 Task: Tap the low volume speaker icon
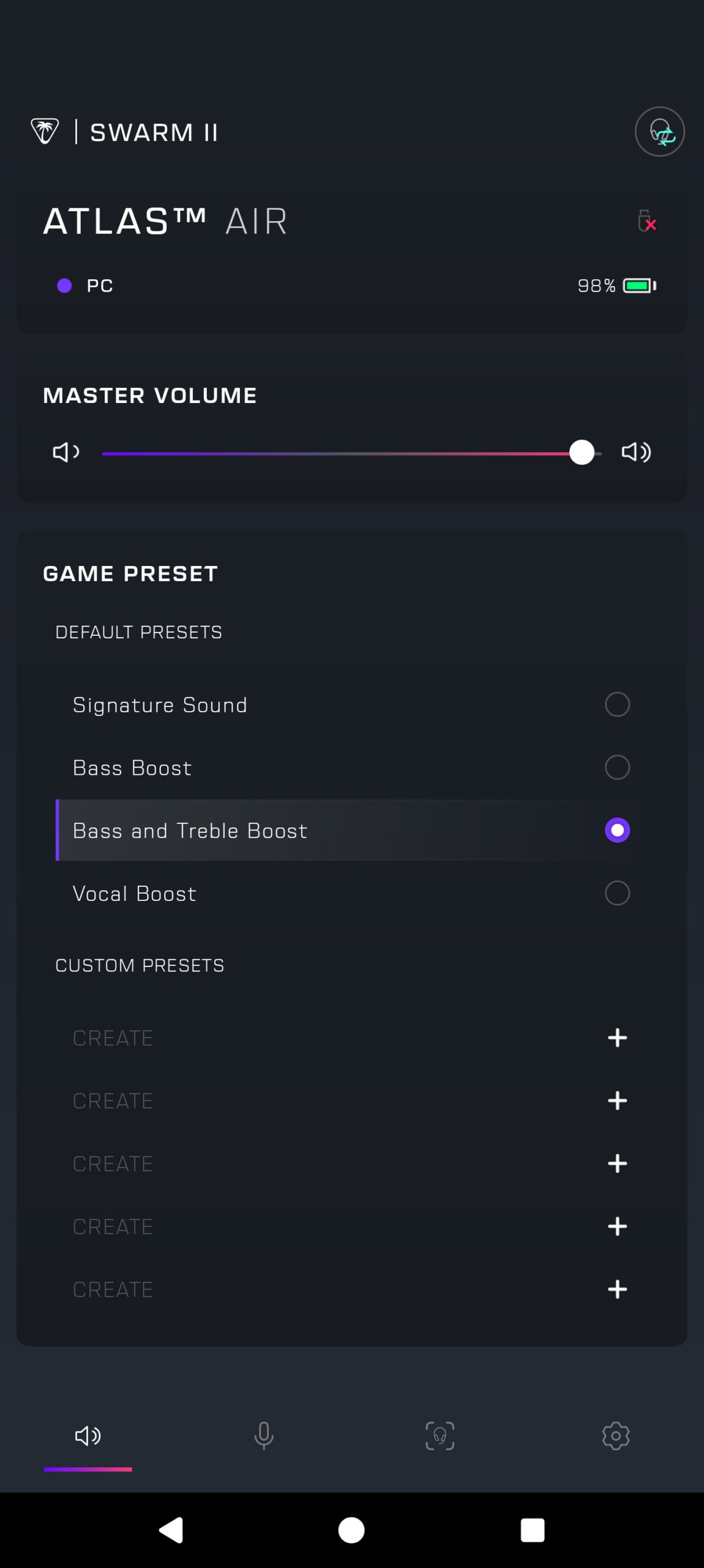tap(66, 453)
